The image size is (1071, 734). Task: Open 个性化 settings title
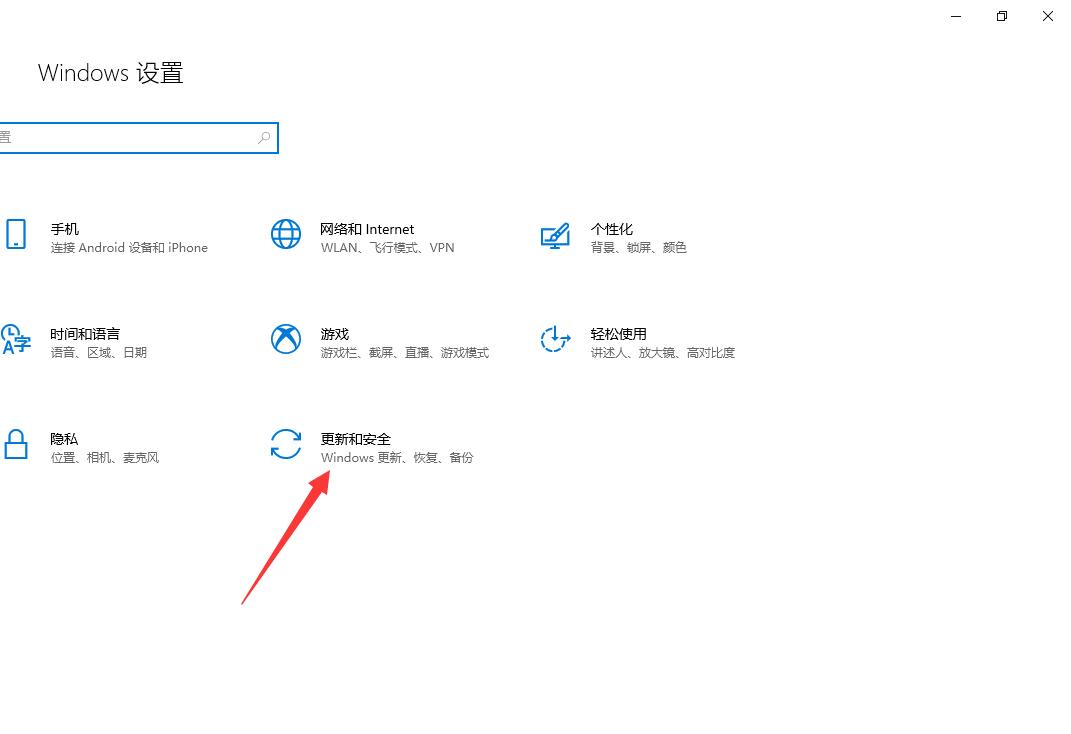pyautogui.click(x=611, y=229)
